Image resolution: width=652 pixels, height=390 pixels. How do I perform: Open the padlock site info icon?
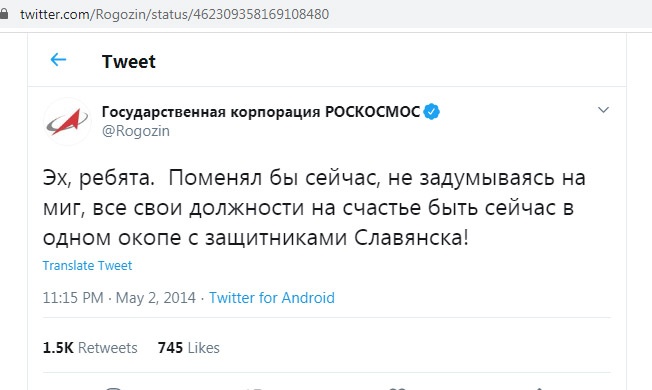4,14
